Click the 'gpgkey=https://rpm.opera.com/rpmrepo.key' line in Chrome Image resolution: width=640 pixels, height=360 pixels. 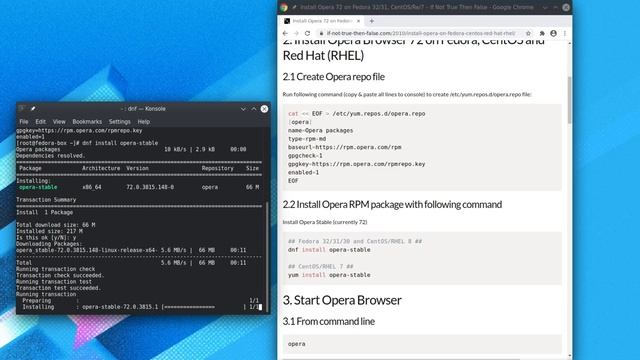pyautogui.click(x=356, y=164)
